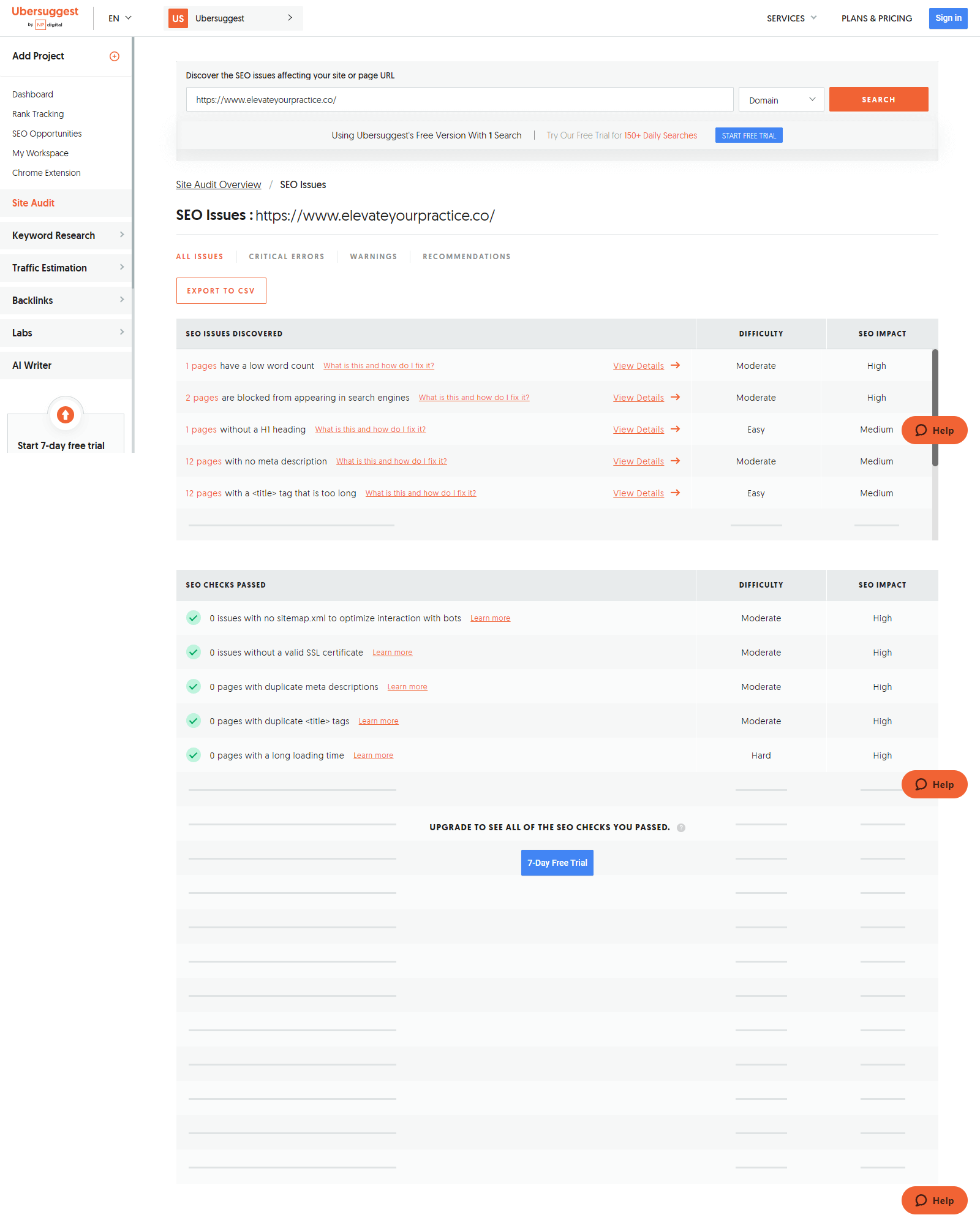Screen dimensions: 980x1223
Task: Open Chrome Extension in sidebar
Action: coord(47,173)
